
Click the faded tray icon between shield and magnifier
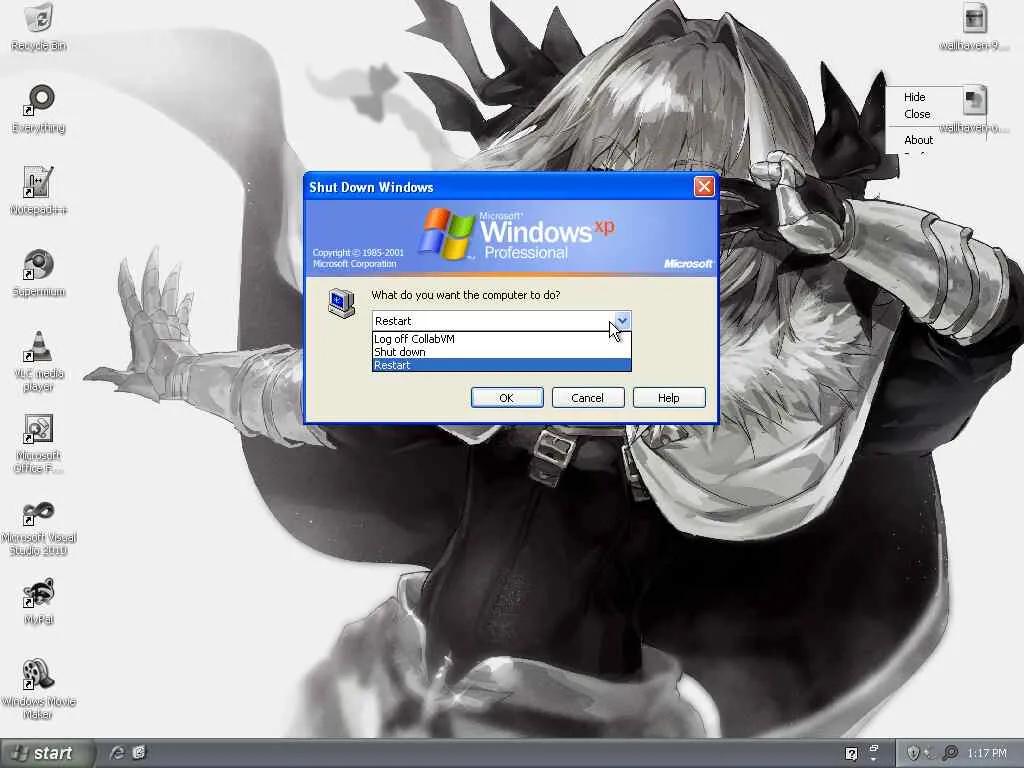(x=932, y=754)
